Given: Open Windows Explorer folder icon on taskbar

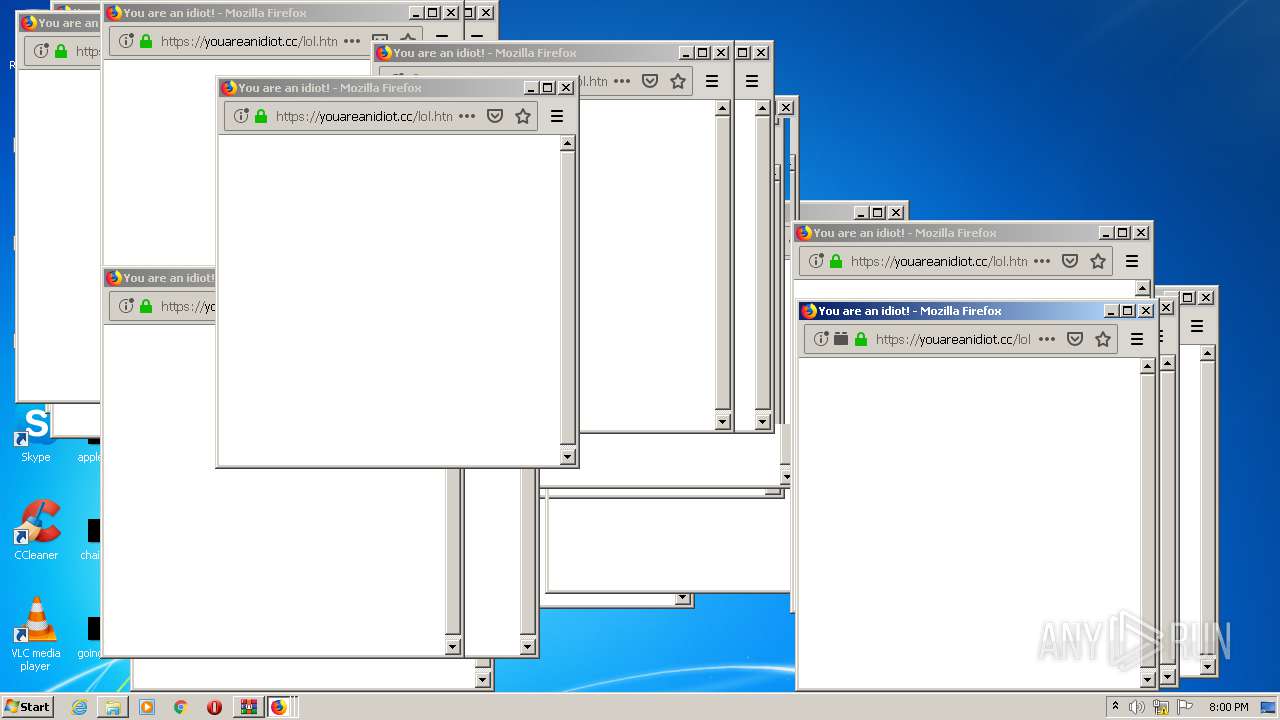Looking at the screenshot, I should pos(113,707).
